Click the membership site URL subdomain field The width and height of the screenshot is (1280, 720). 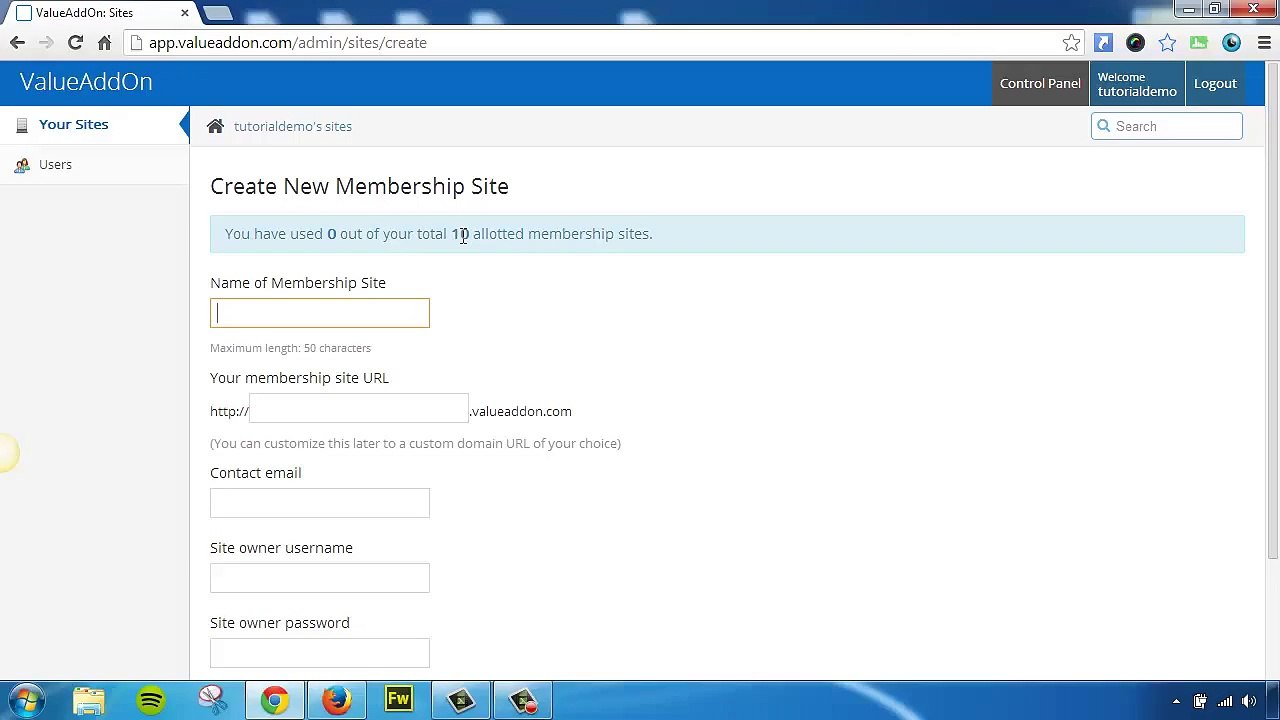(x=359, y=408)
